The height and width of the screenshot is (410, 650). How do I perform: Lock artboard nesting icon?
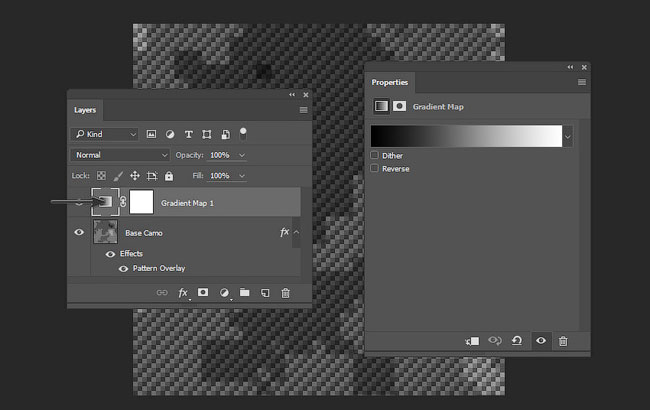(152, 176)
